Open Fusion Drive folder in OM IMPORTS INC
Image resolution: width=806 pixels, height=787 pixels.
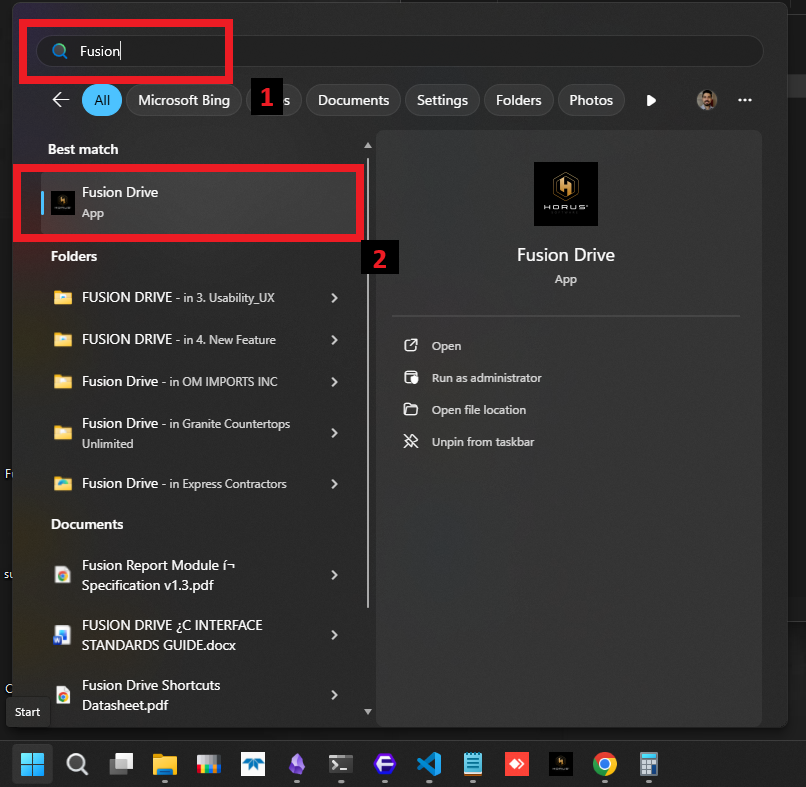click(x=179, y=381)
